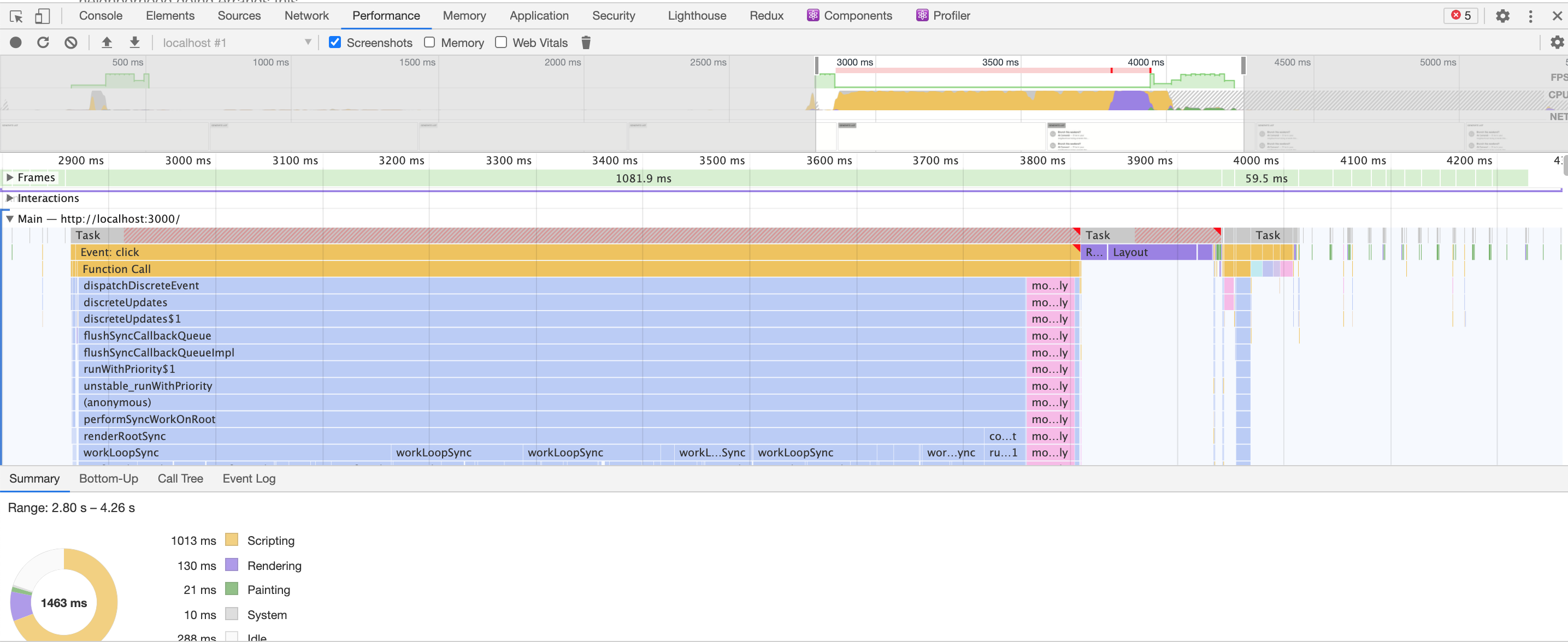This screenshot has height=642, width=1568.
Task: Enable the Web Vitals checkbox
Action: pyautogui.click(x=501, y=43)
